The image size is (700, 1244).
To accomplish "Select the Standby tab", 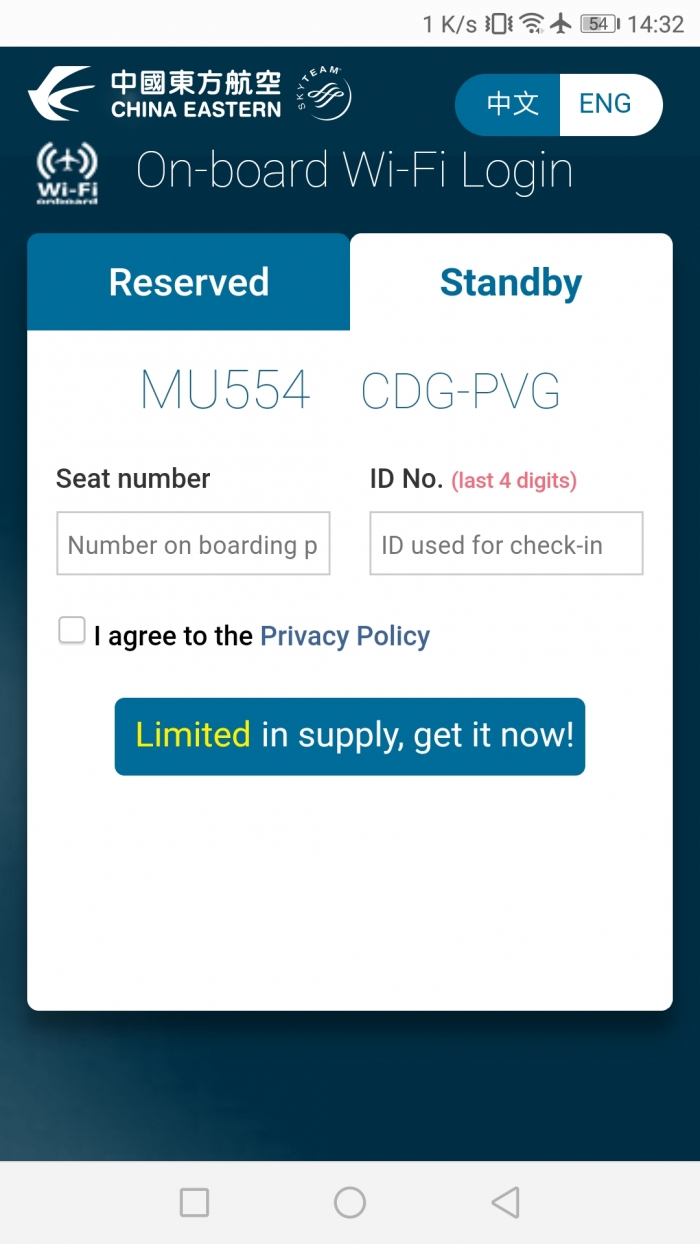I will [x=511, y=283].
